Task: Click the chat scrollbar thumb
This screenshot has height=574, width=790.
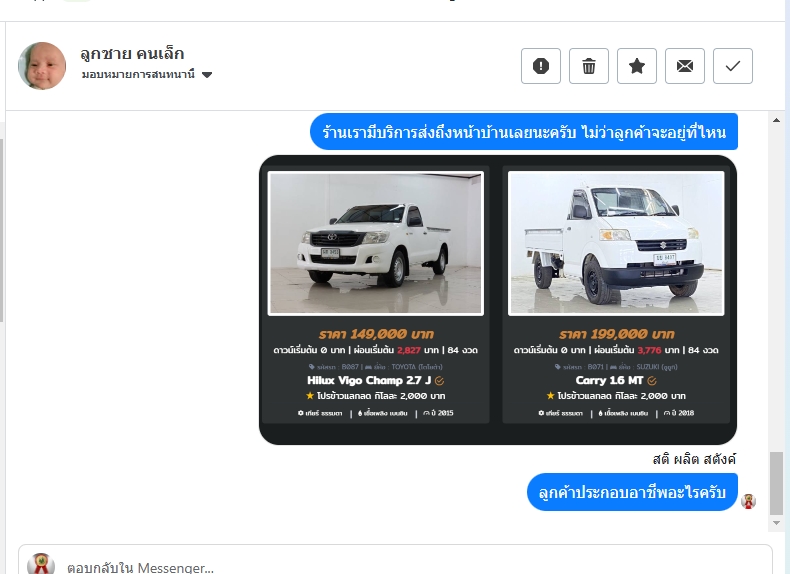Action: pyautogui.click(x=776, y=483)
